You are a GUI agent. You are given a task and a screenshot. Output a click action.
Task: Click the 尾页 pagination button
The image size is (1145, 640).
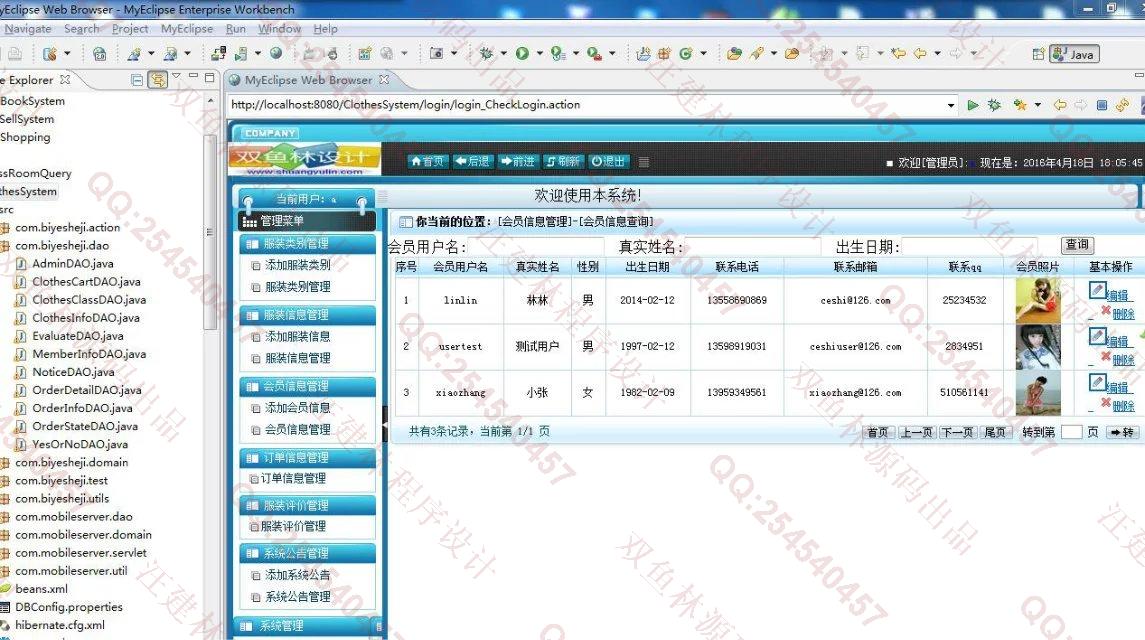coord(994,433)
